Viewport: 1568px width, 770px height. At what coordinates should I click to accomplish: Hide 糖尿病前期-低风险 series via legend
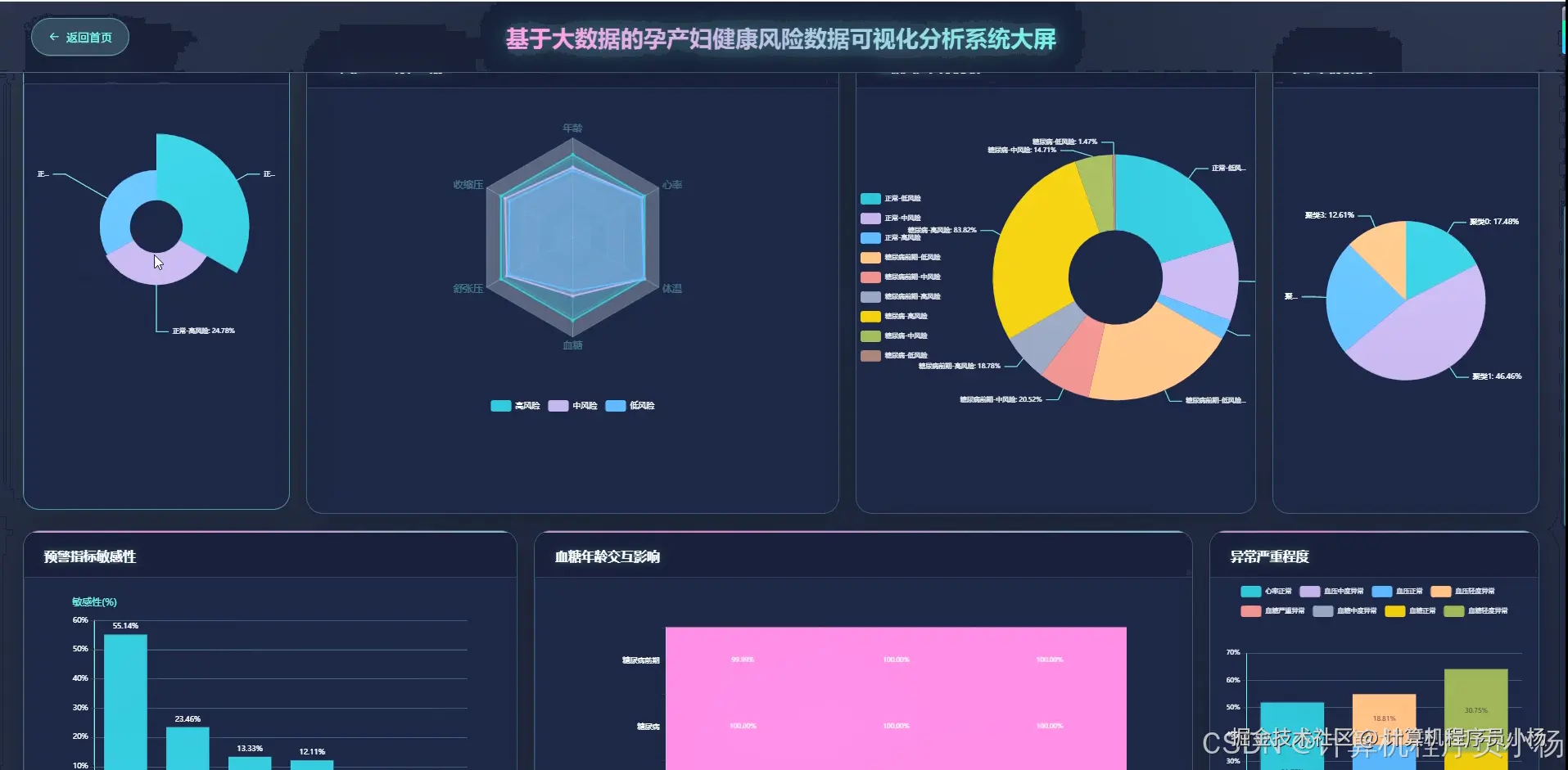coord(901,258)
